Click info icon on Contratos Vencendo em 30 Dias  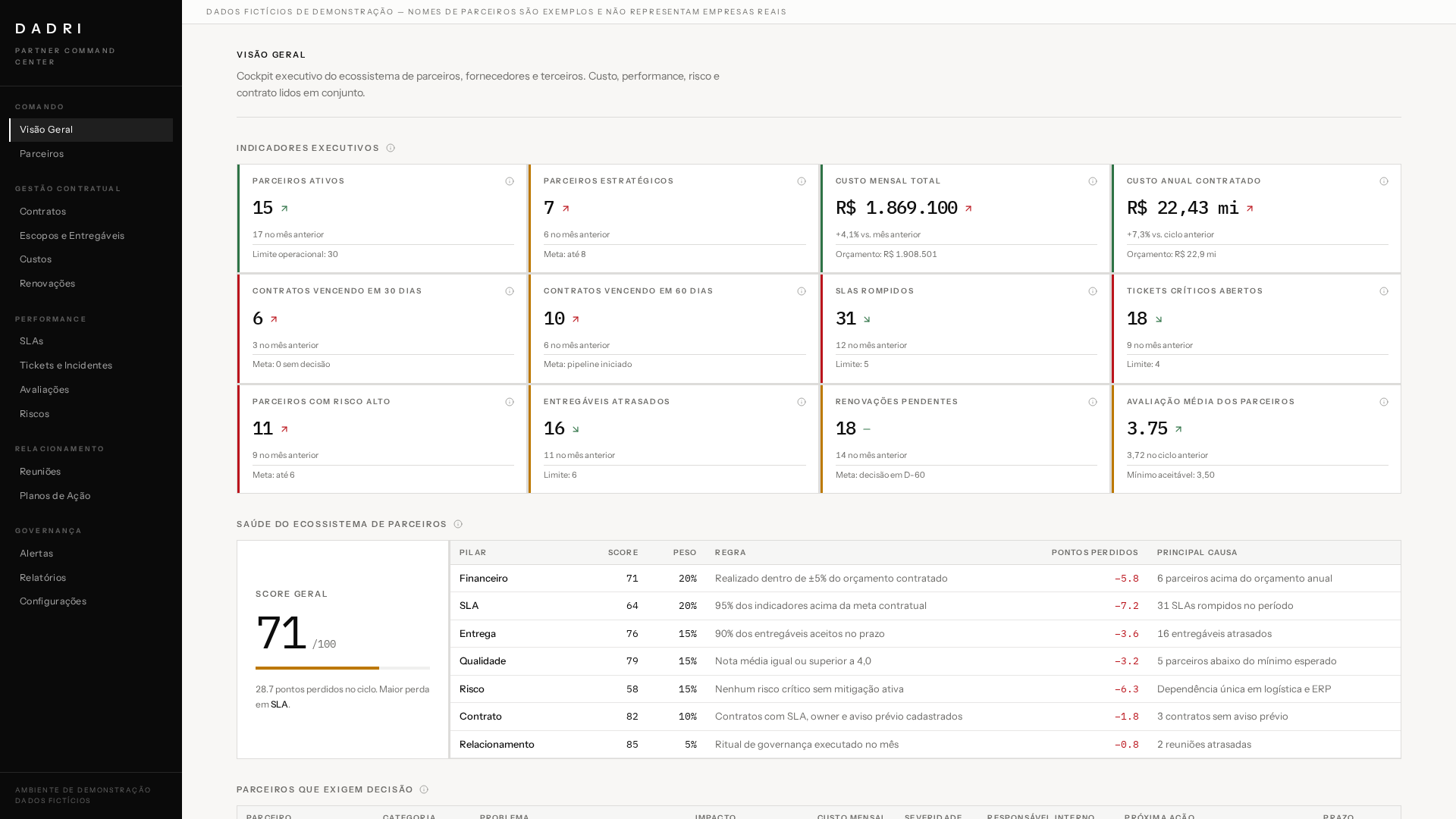click(x=510, y=291)
